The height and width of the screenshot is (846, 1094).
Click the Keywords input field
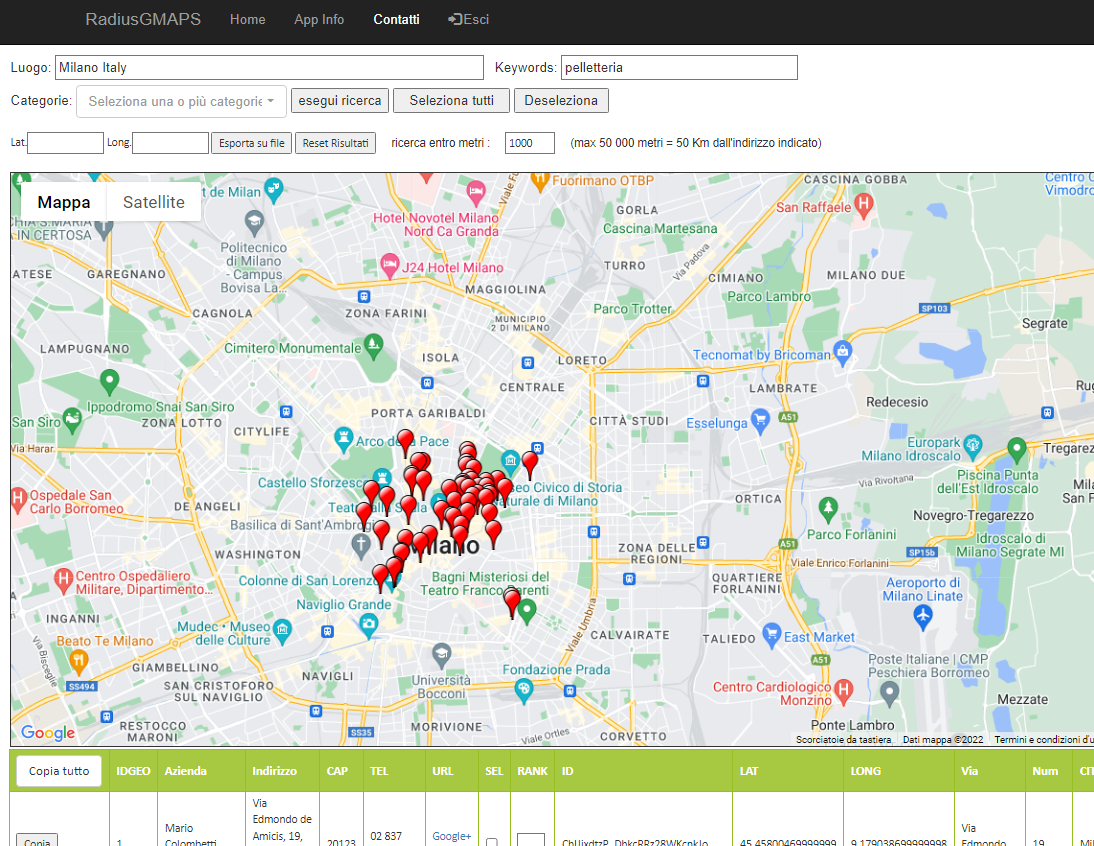(679, 68)
